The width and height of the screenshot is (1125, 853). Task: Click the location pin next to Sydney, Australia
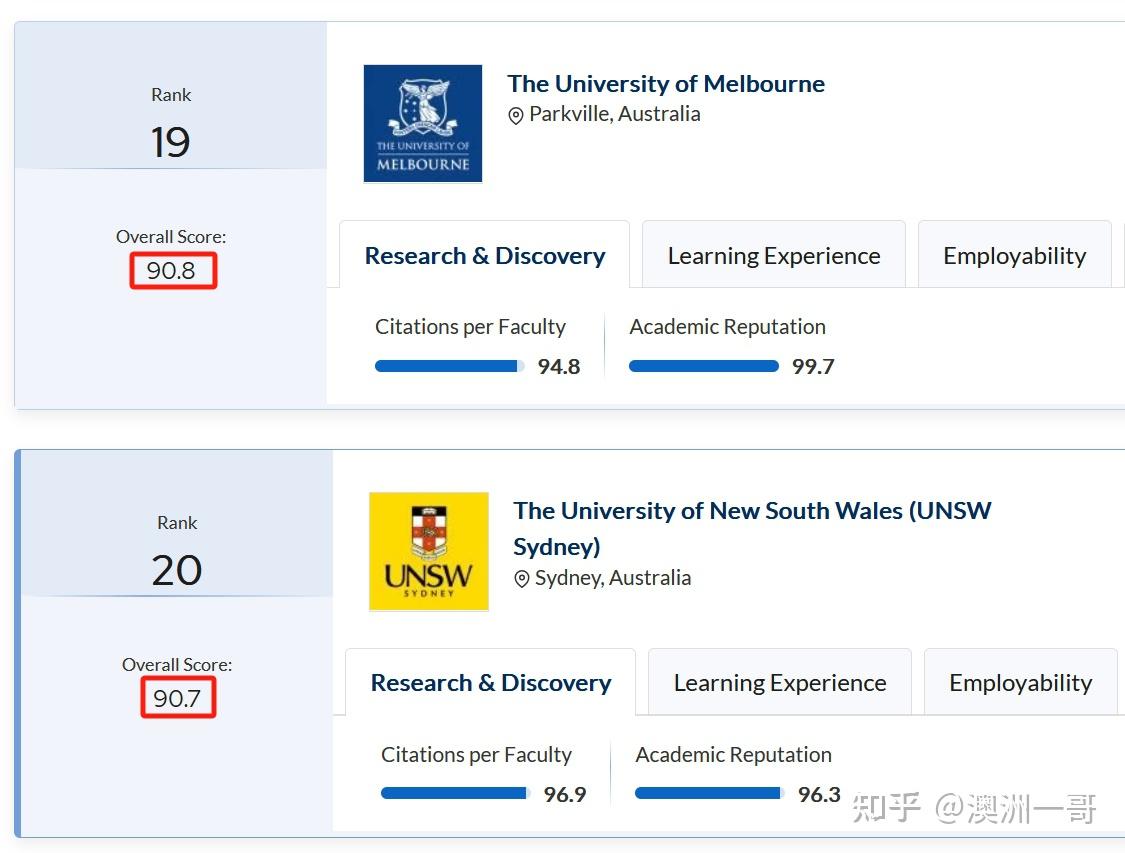[x=521, y=578]
